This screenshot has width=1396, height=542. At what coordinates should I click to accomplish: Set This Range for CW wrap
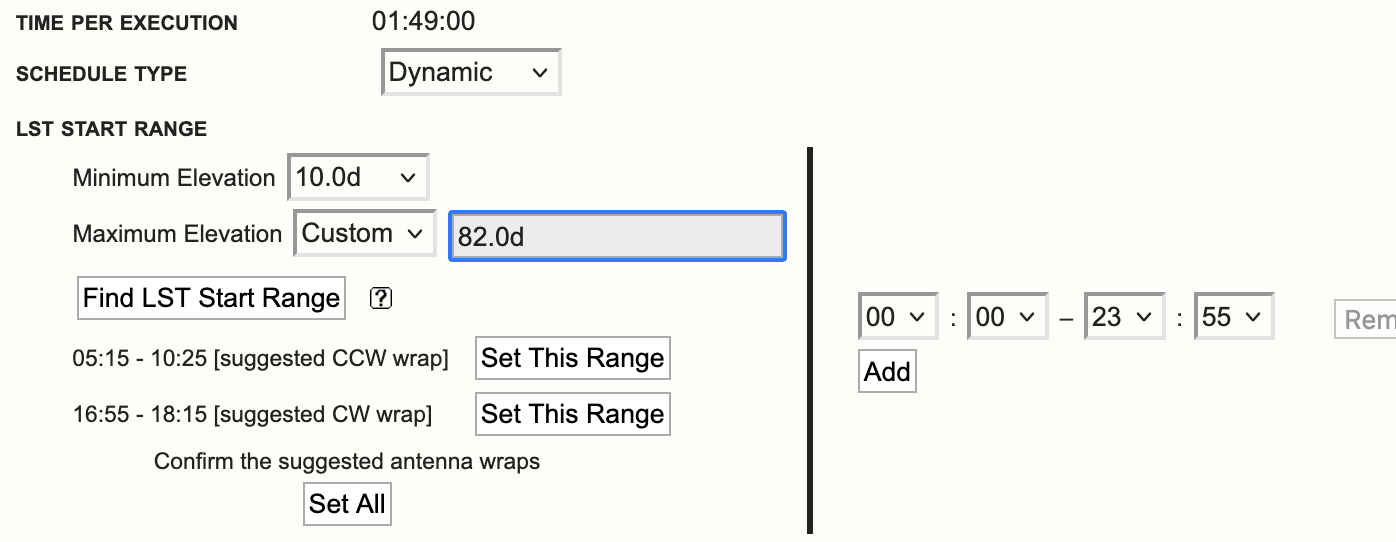pos(572,414)
